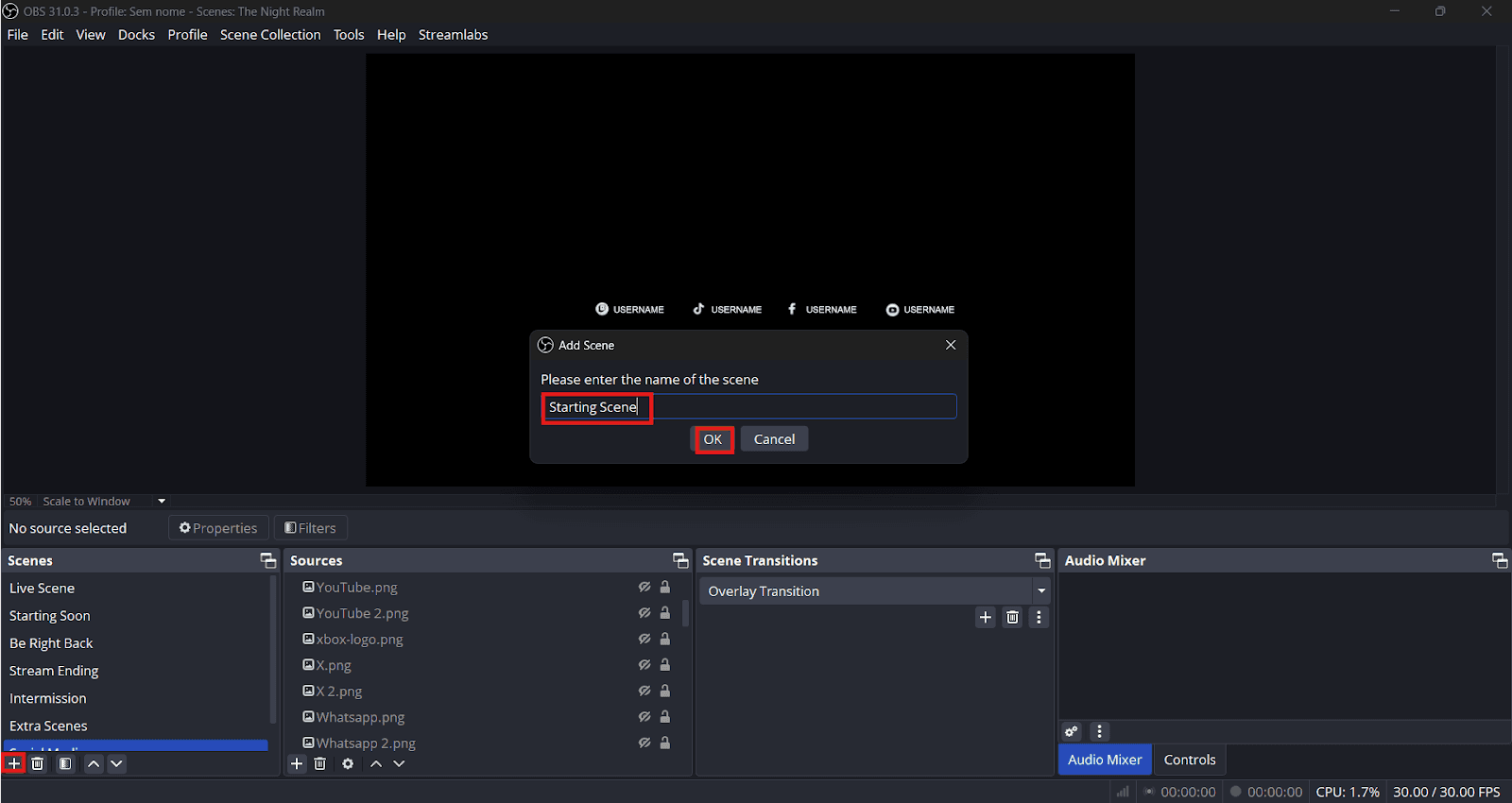Float the Scenes dock
Image resolution: width=1512 pixels, height=803 pixels.
(268, 560)
